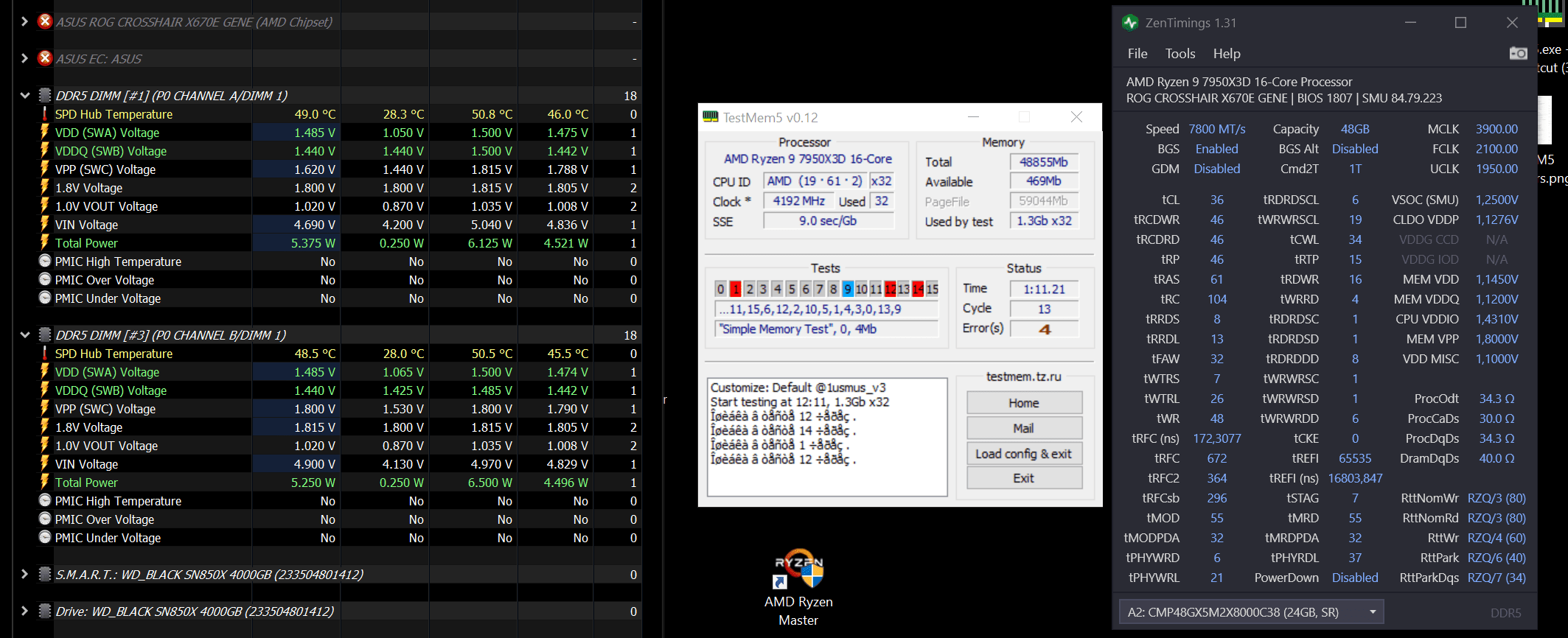Expand the Drive: WD_BLACK SN850X node
The width and height of the screenshot is (1568, 638).
click(24, 611)
